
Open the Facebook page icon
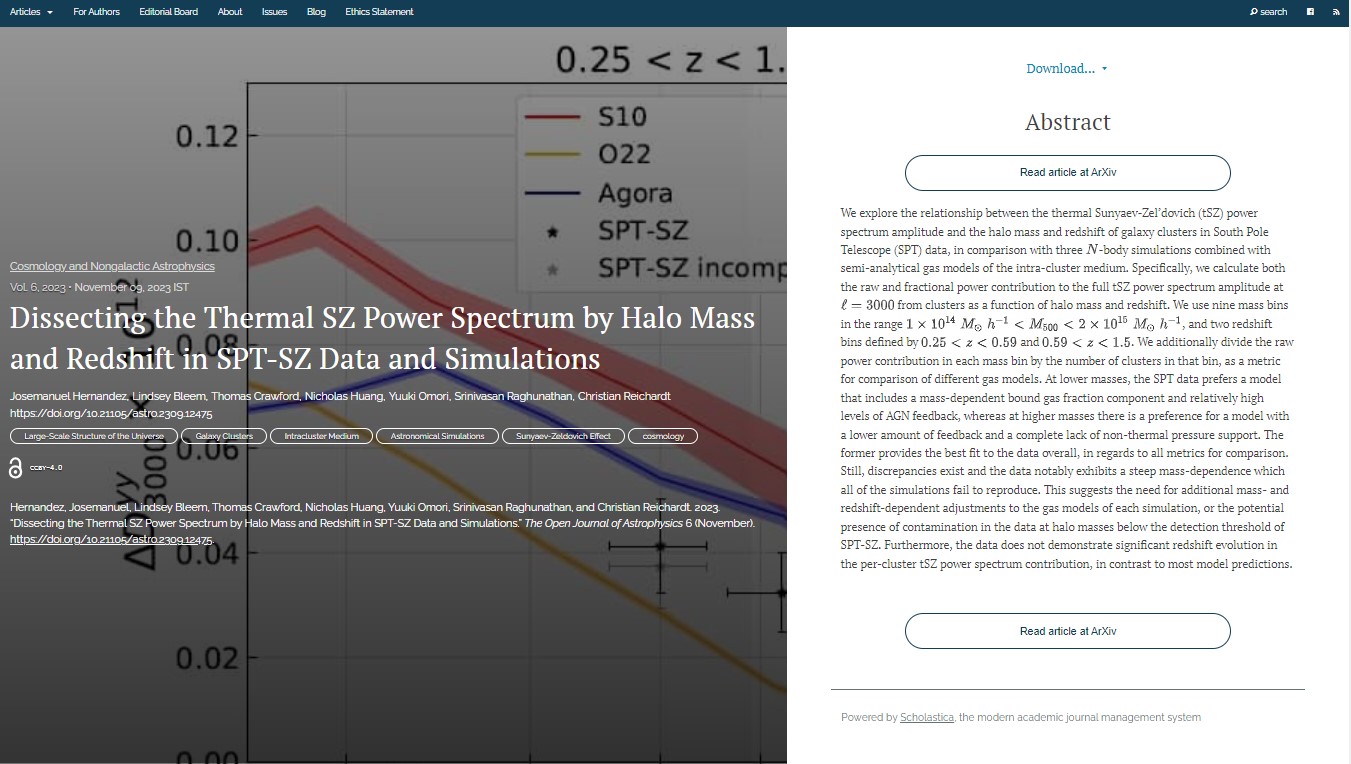[1310, 12]
